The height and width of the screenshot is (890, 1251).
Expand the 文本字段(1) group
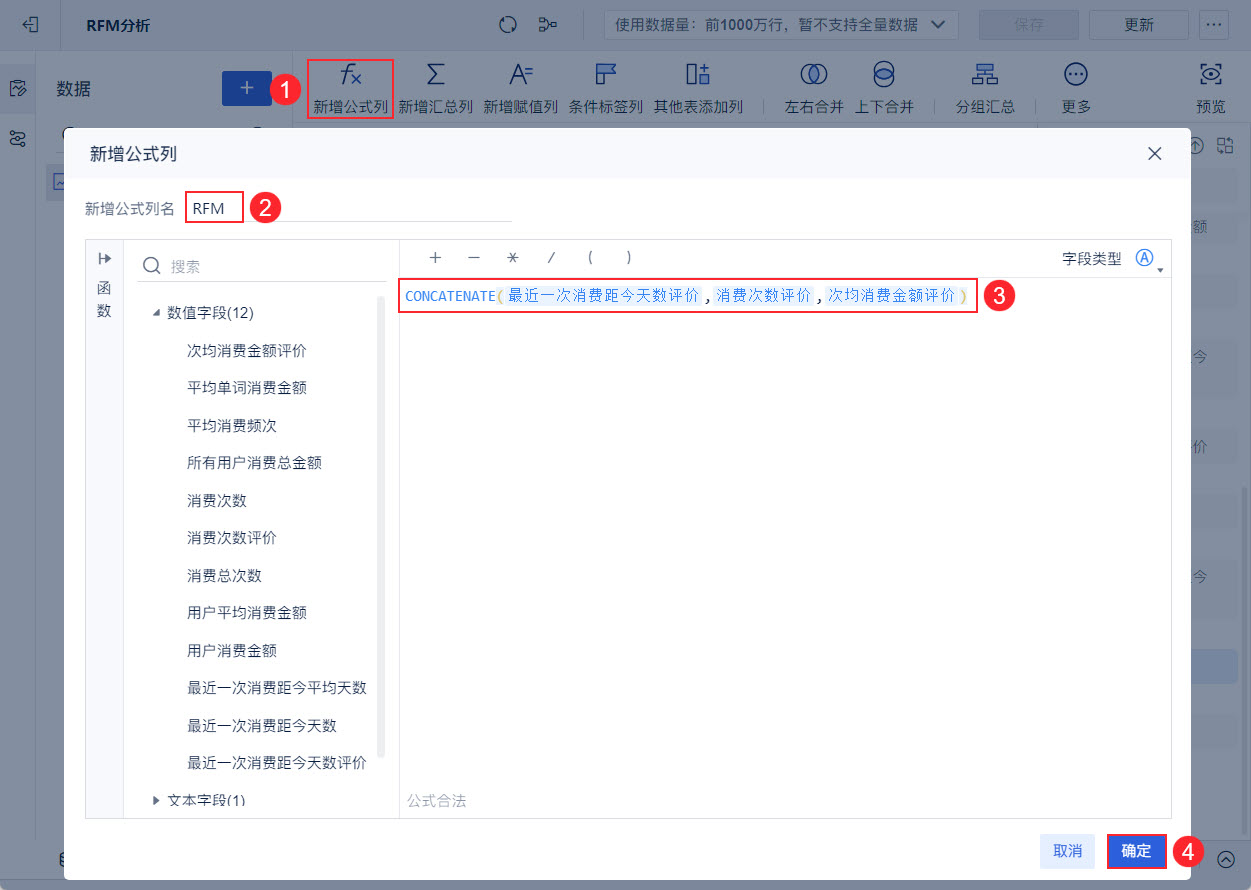156,800
